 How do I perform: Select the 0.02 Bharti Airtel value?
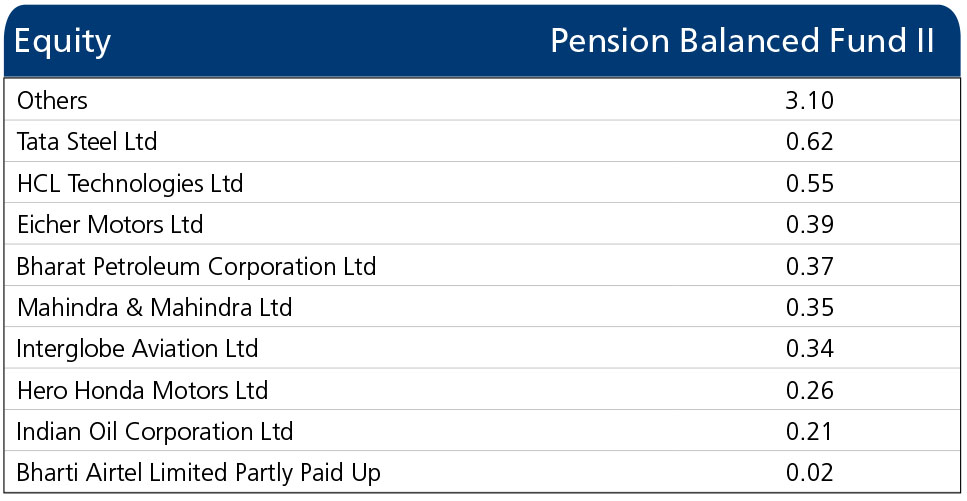pos(810,473)
